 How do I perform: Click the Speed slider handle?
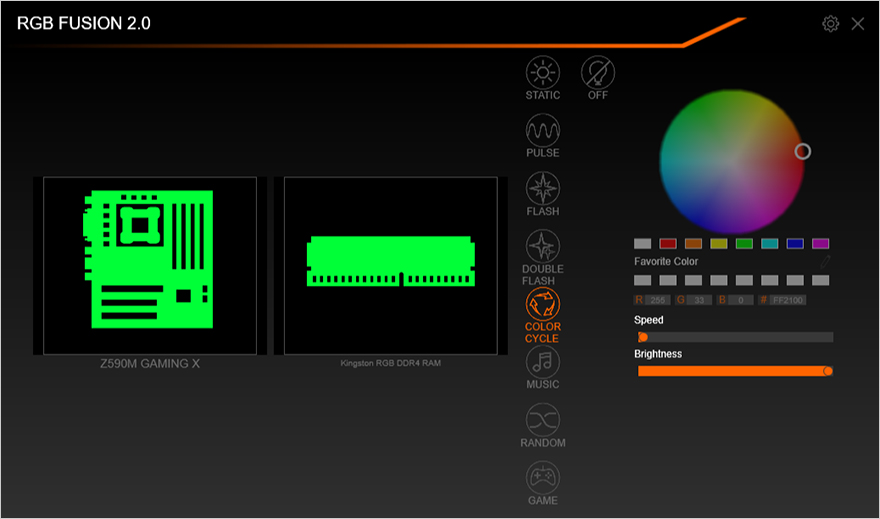pyautogui.click(x=643, y=337)
